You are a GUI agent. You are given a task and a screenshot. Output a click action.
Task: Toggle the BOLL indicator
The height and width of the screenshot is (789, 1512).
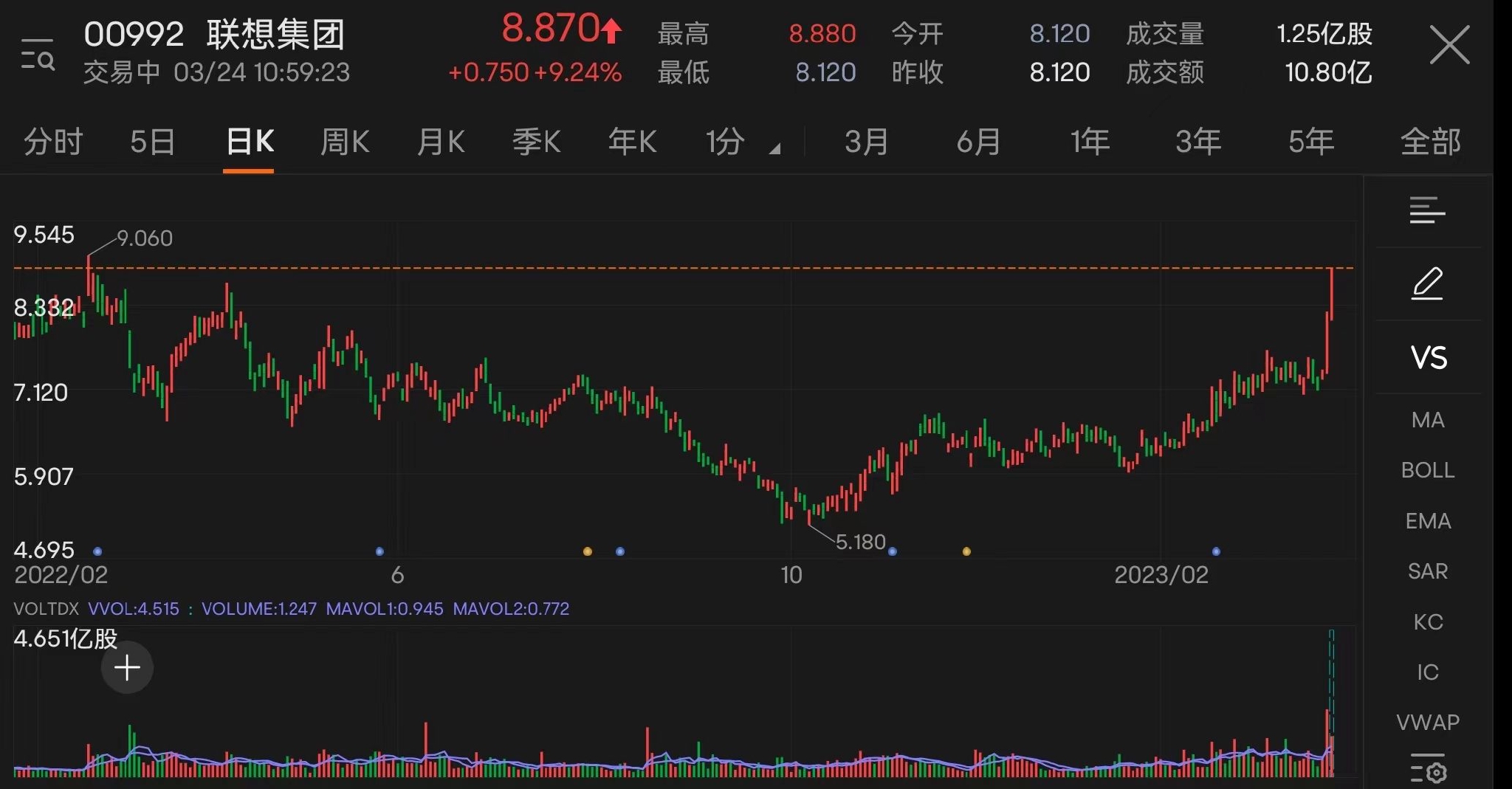click(1428, 470)
